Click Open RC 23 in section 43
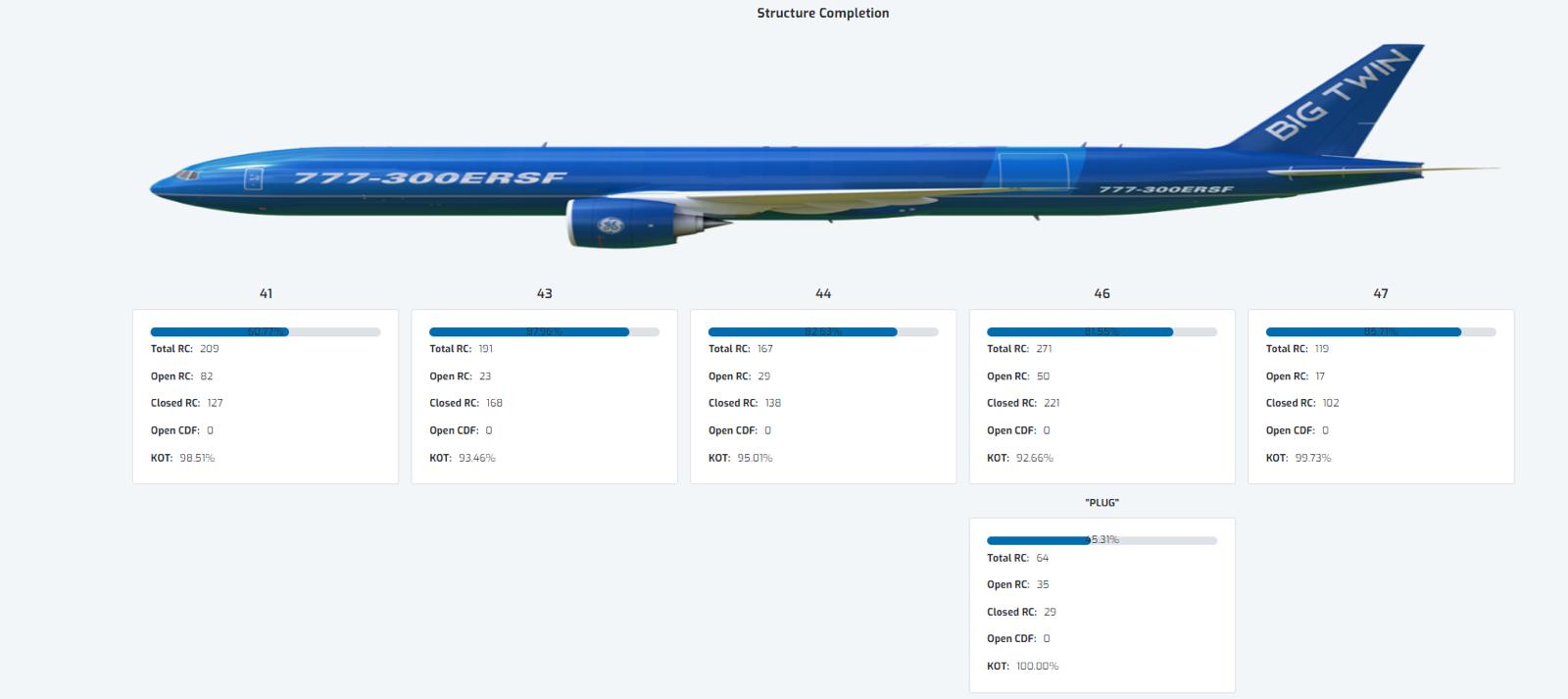This screenshot has width=1568, height=699. coord(461,376)
